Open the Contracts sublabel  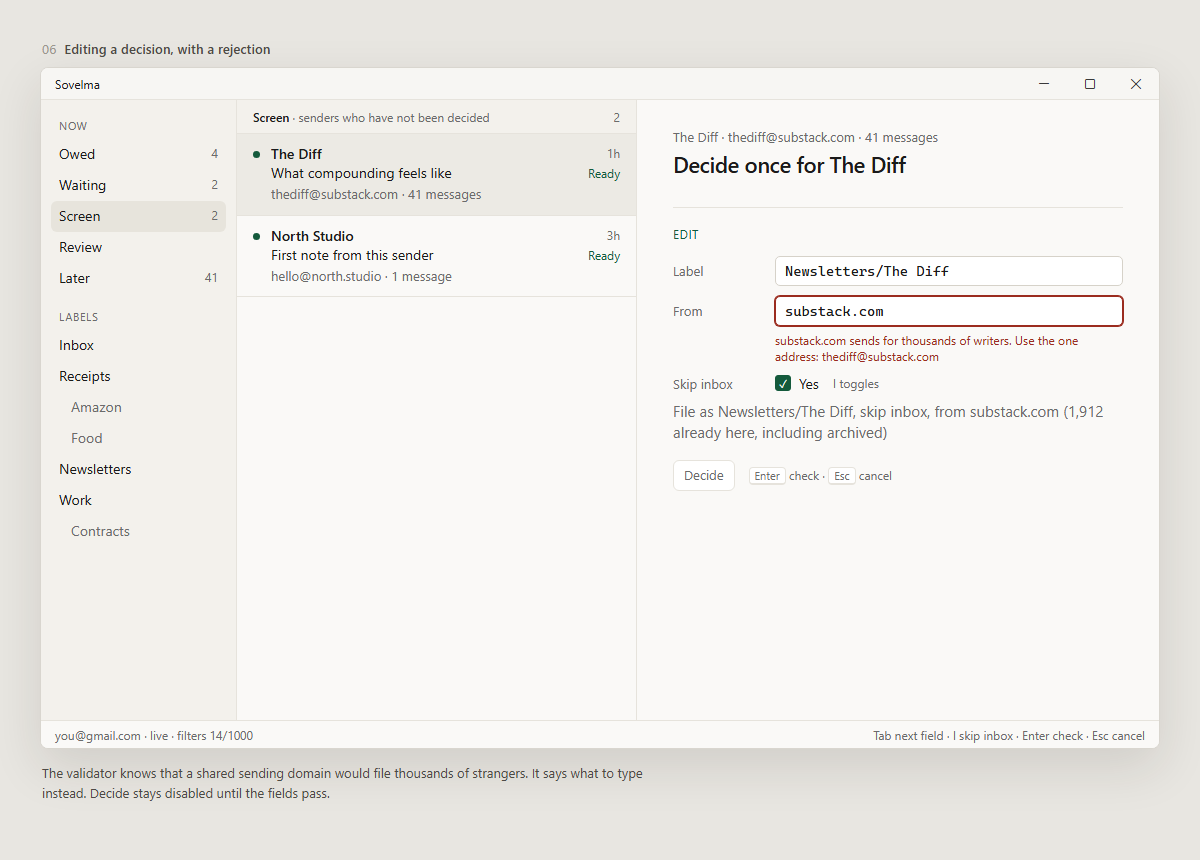pyautogui.click(x=138, y=531)
